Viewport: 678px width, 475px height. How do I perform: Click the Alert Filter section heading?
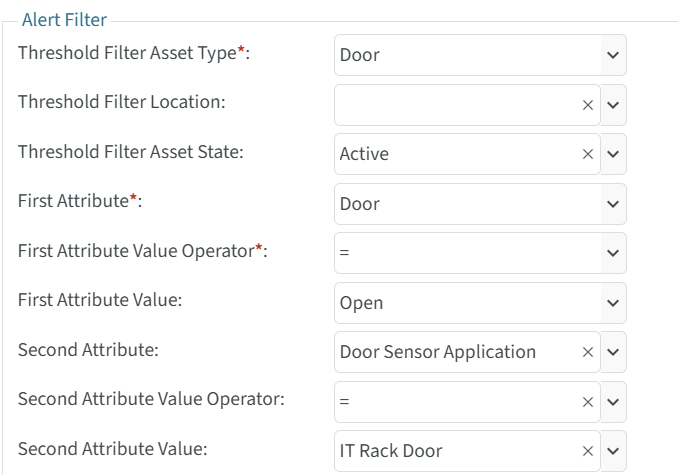tap(64, 20)
